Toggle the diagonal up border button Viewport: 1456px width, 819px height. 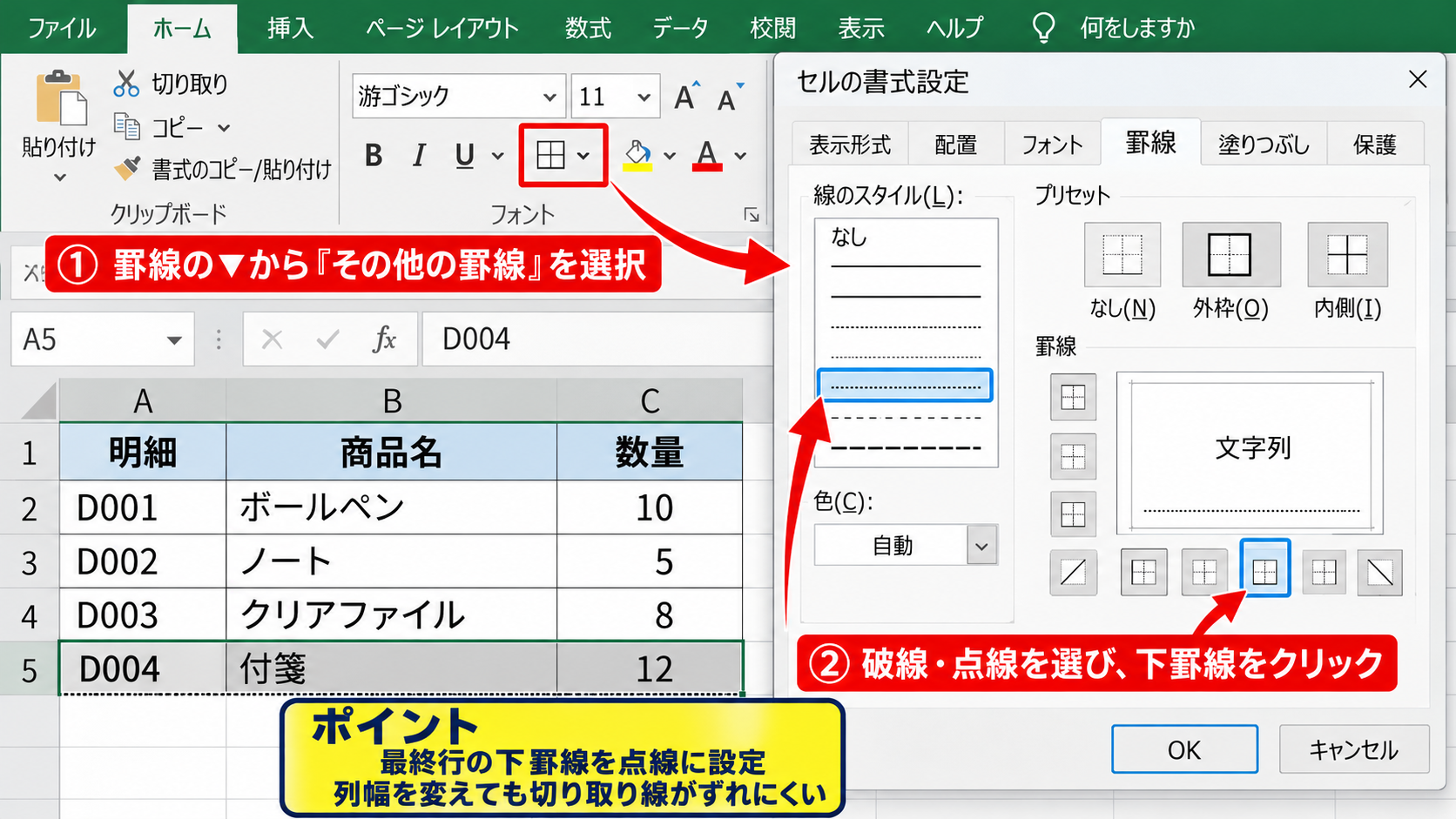[x=1073, y=573]
